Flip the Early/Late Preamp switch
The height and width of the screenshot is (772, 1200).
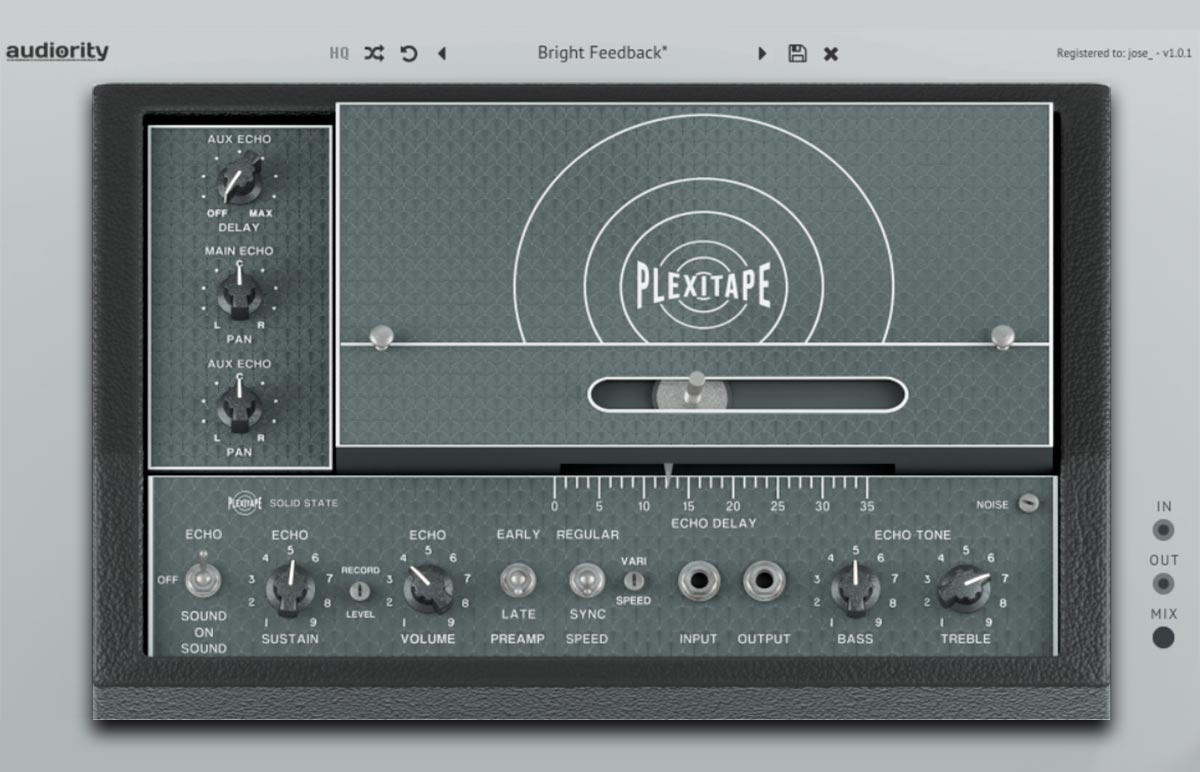517,580
